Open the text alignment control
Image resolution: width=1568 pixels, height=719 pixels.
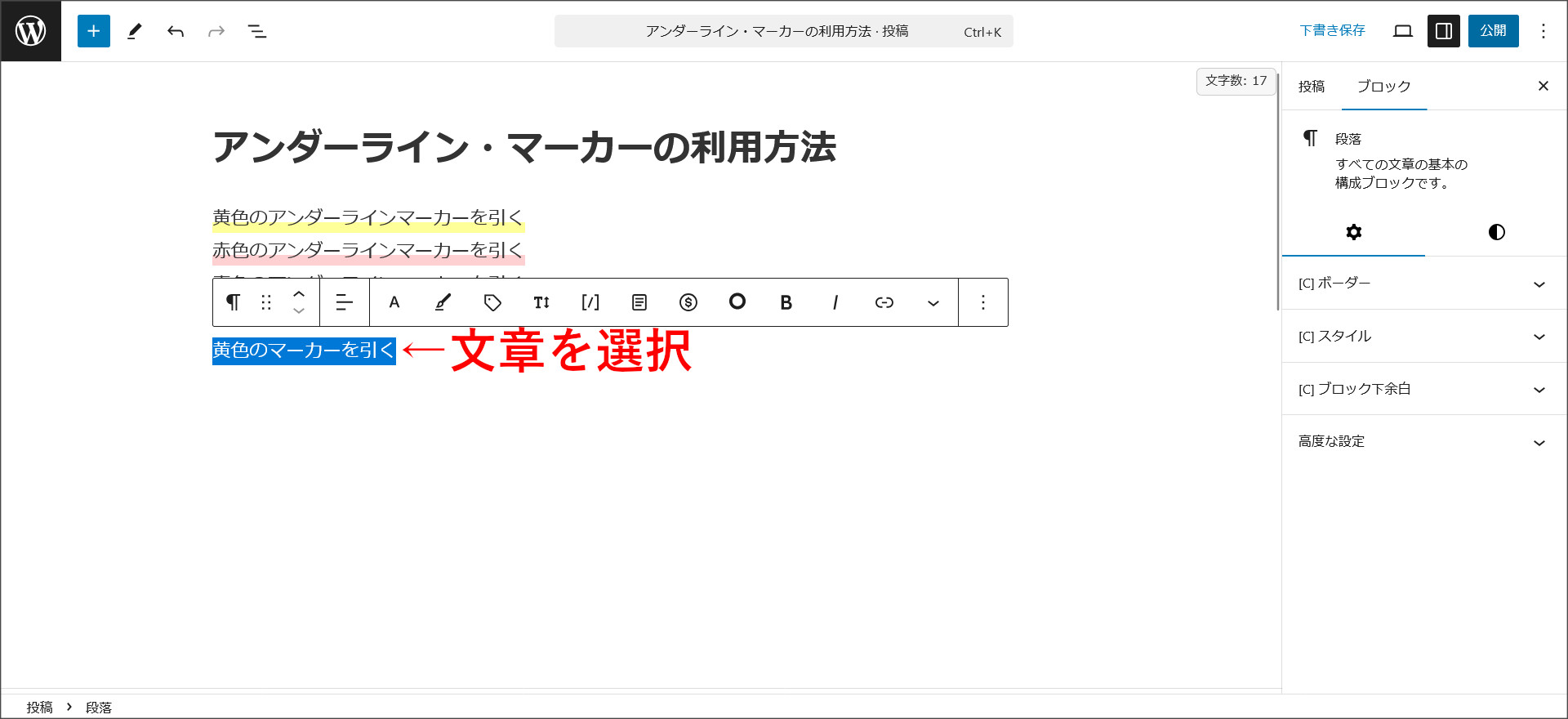[345, 302]
